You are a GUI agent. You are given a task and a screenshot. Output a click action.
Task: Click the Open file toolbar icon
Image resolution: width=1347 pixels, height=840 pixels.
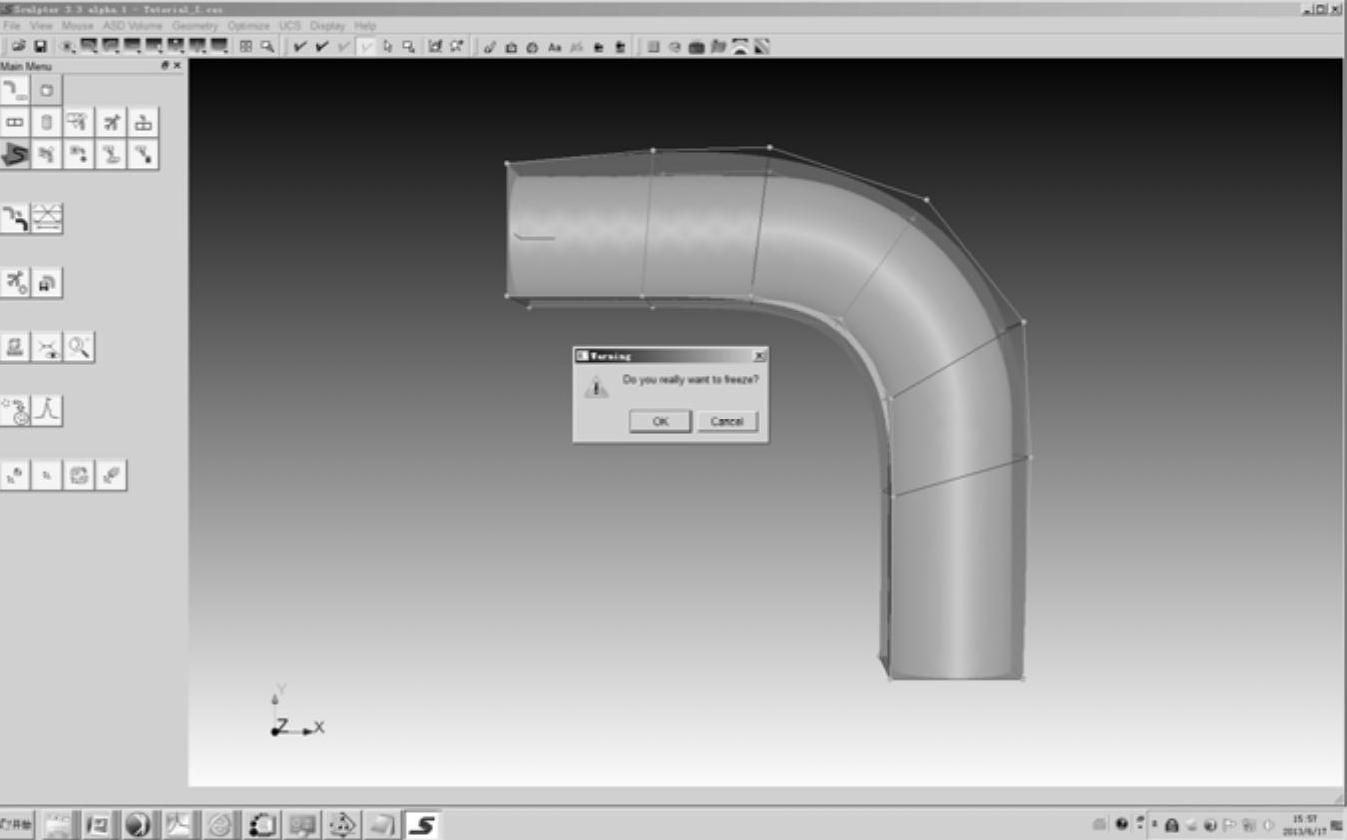[19, 46]
